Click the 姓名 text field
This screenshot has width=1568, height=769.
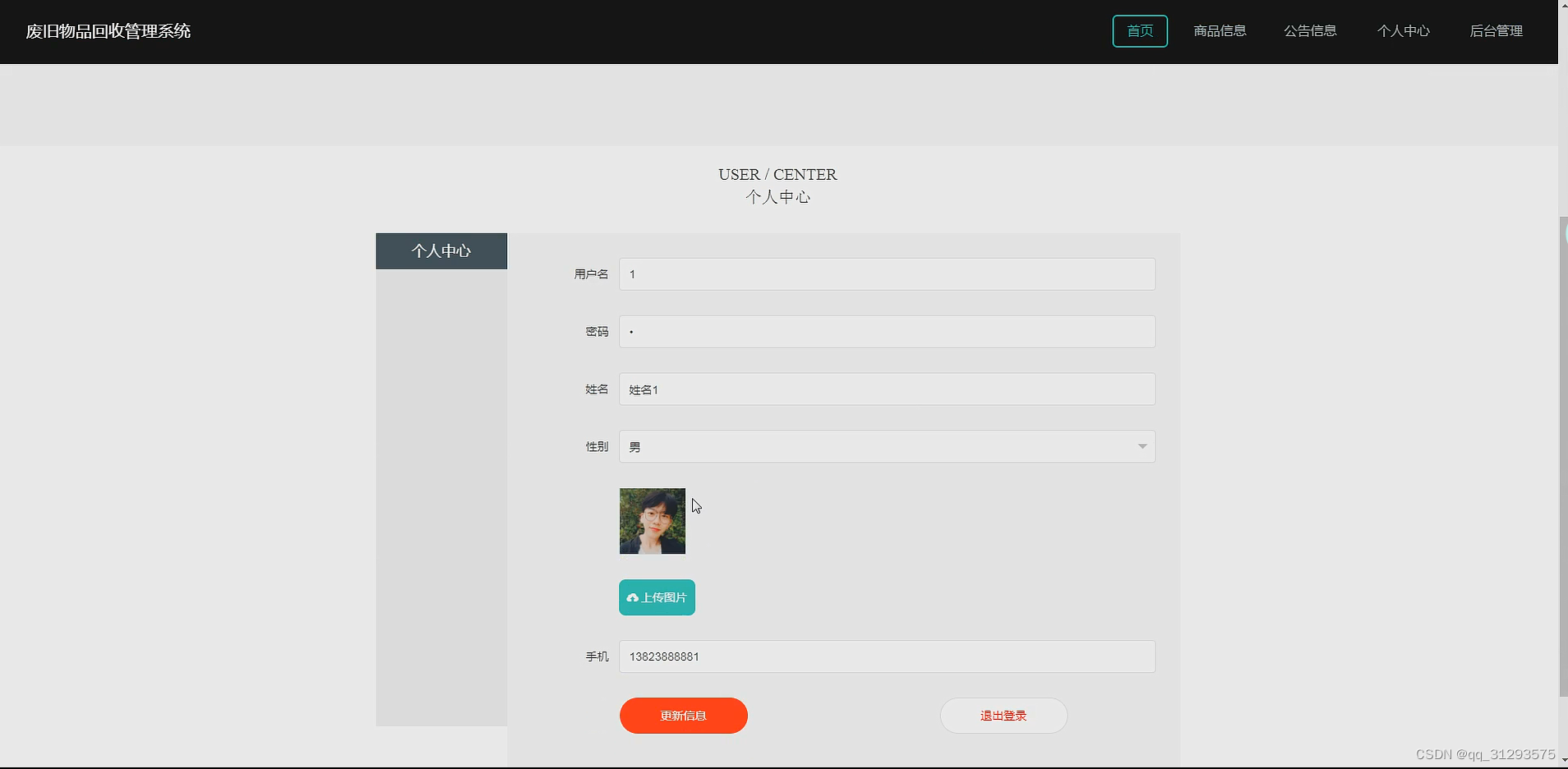887,389
